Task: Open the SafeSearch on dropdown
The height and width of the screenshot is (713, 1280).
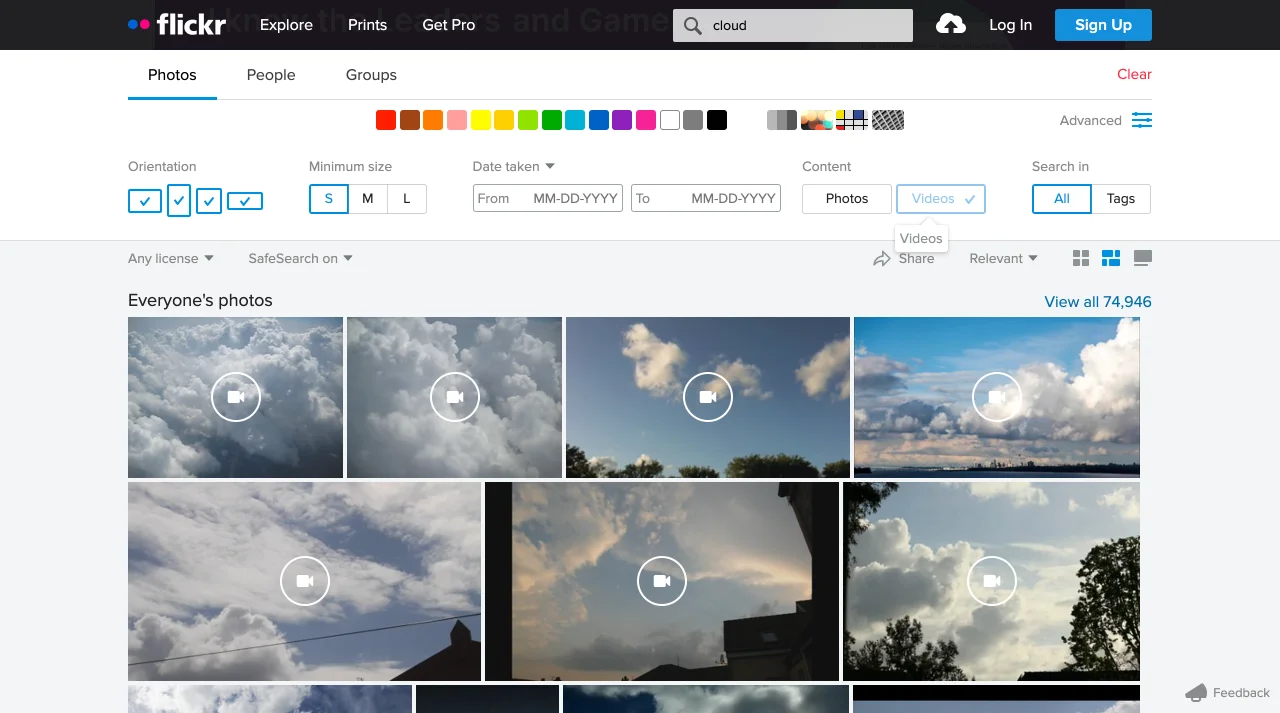Action: [x=299, y=258]
